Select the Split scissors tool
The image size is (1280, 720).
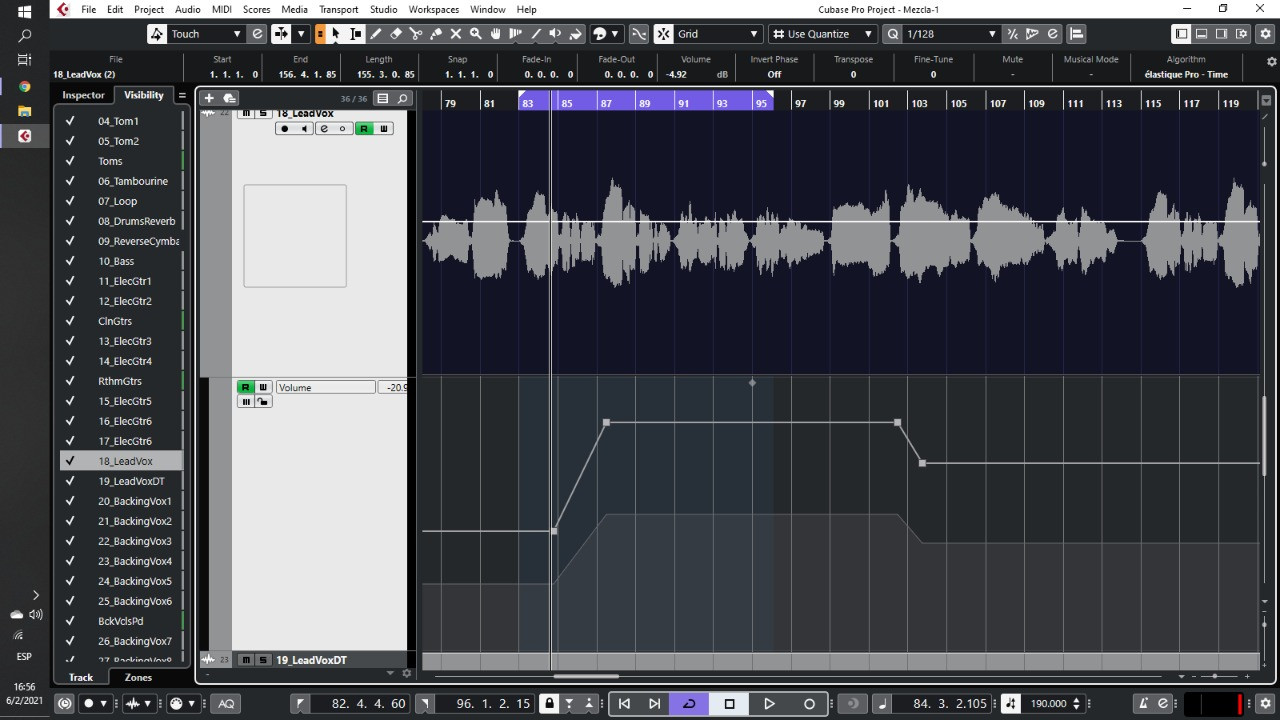pos(416,34)
